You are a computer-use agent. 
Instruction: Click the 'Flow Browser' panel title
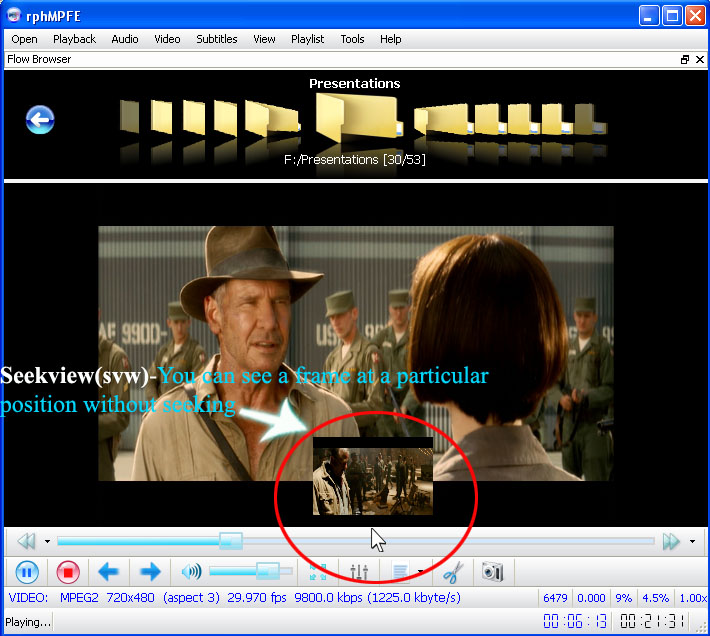coord(39,59)
